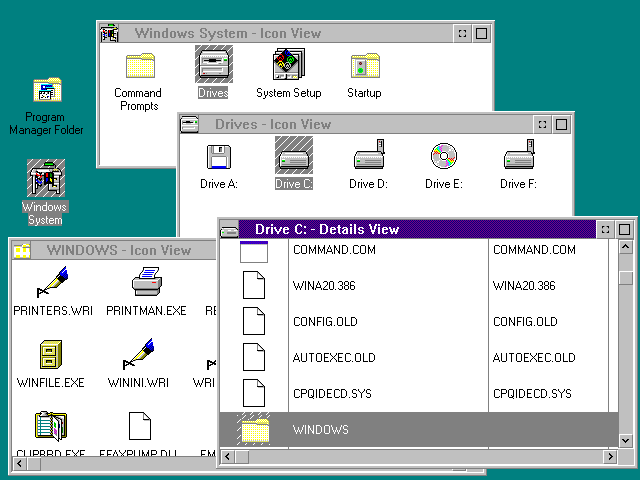Click the Drive D: icon

click(368, 158)
